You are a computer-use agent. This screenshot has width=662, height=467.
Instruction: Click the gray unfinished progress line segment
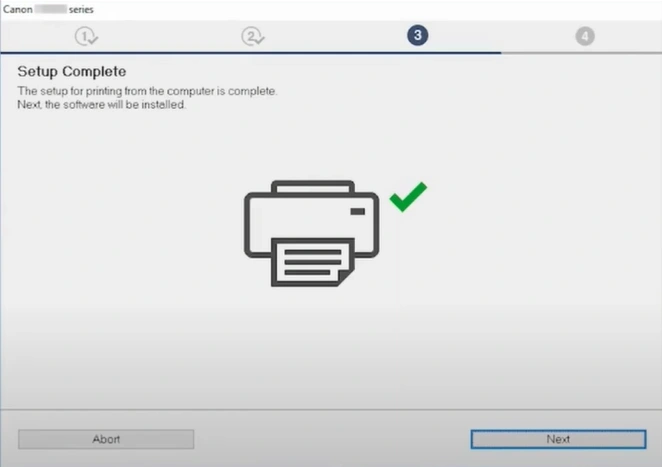pyautogui.click(x=580, y=52)
